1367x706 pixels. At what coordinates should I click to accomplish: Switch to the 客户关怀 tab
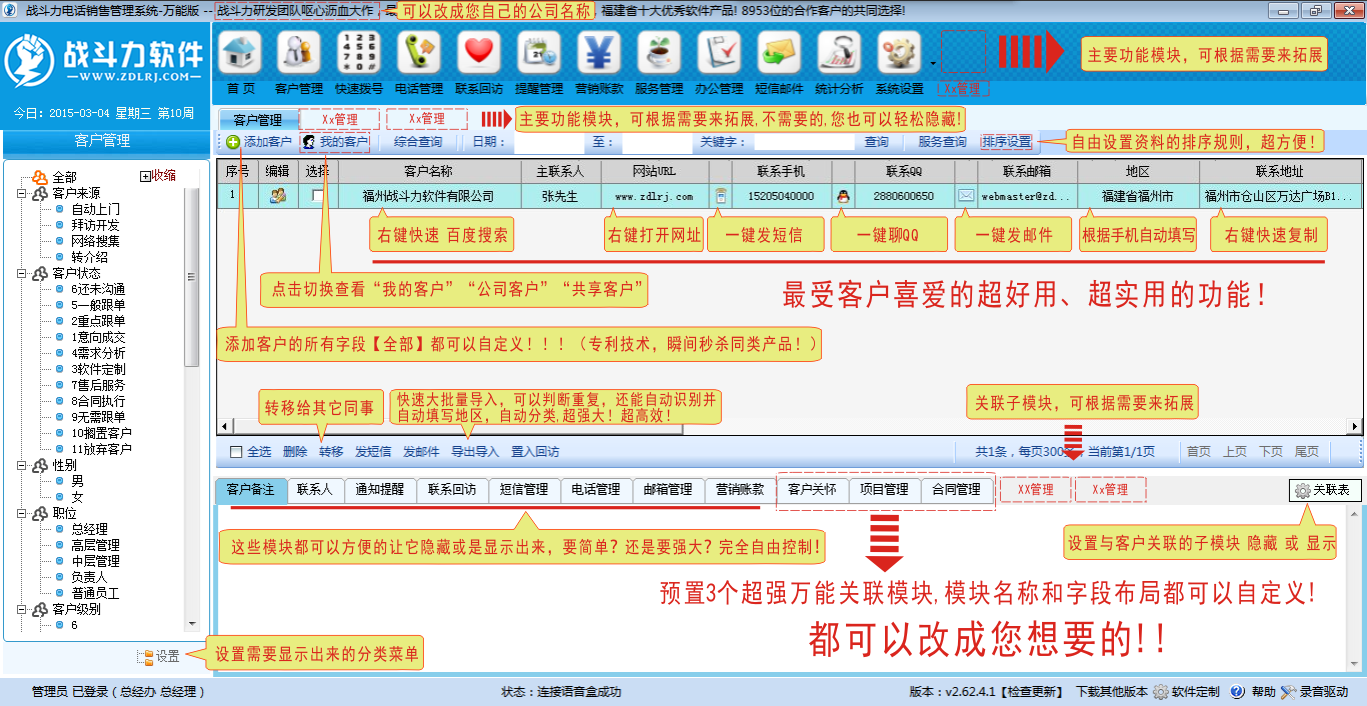[812, 490]
